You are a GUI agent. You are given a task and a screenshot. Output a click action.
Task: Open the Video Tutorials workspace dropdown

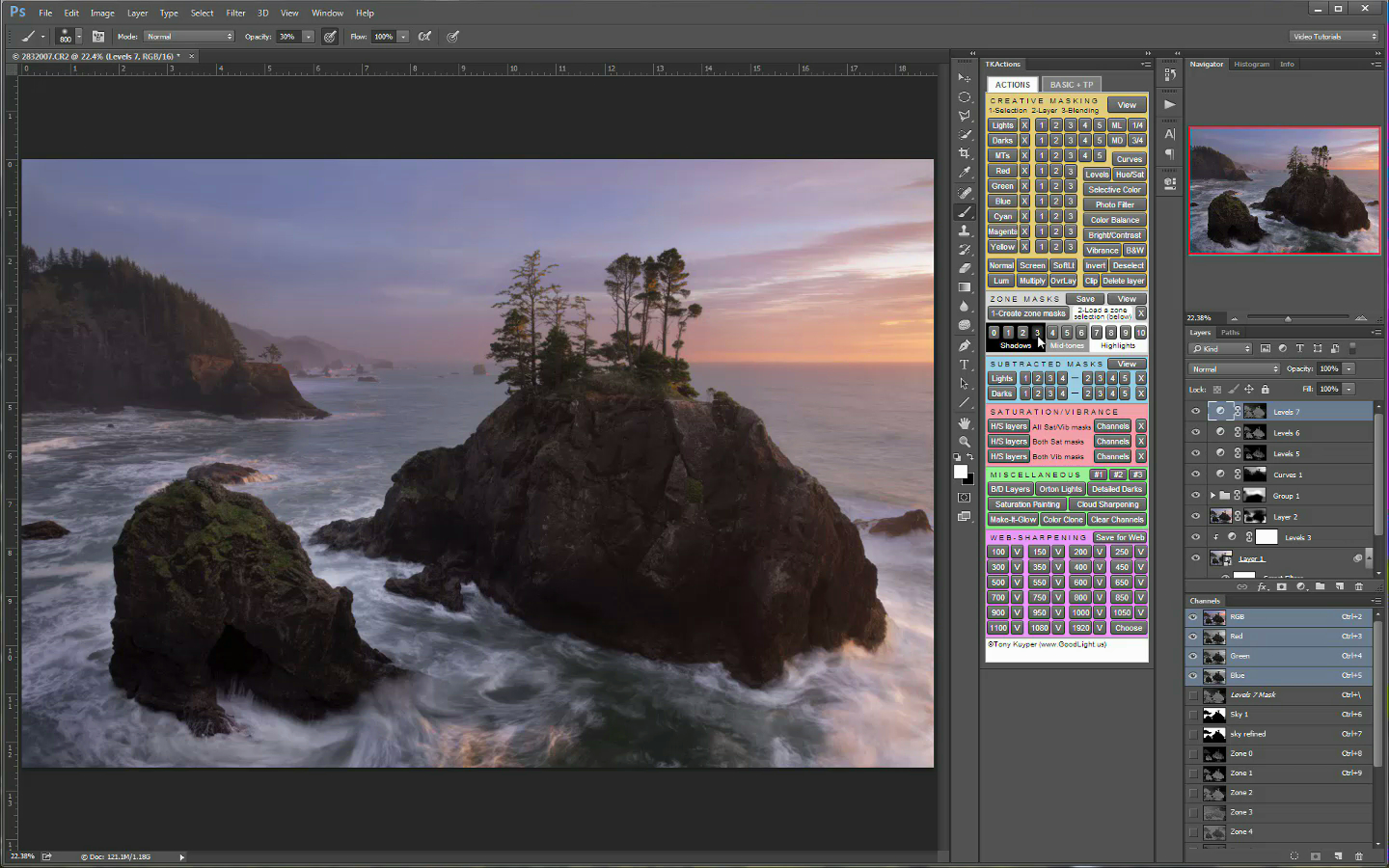(x=1335, y=37)
